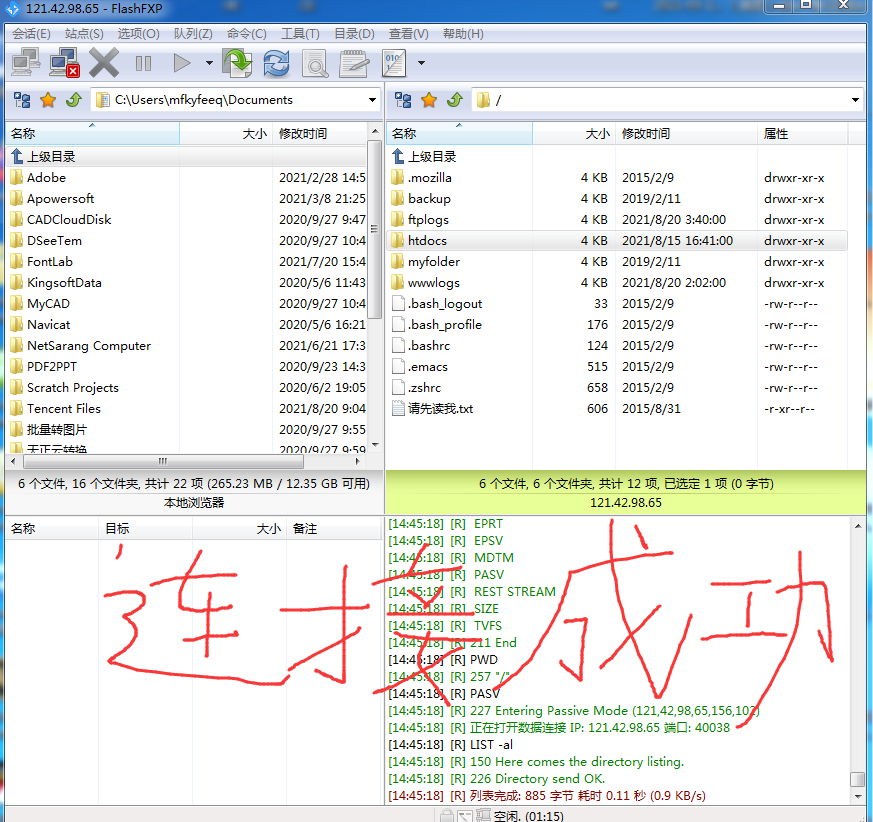This screenshot has height=822, width=873.
Task: Click the file search magnifier icon
Action: 315,63
